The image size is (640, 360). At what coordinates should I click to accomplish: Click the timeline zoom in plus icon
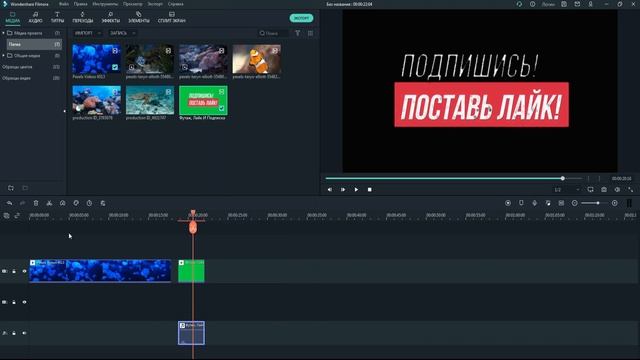click(615, 203)
